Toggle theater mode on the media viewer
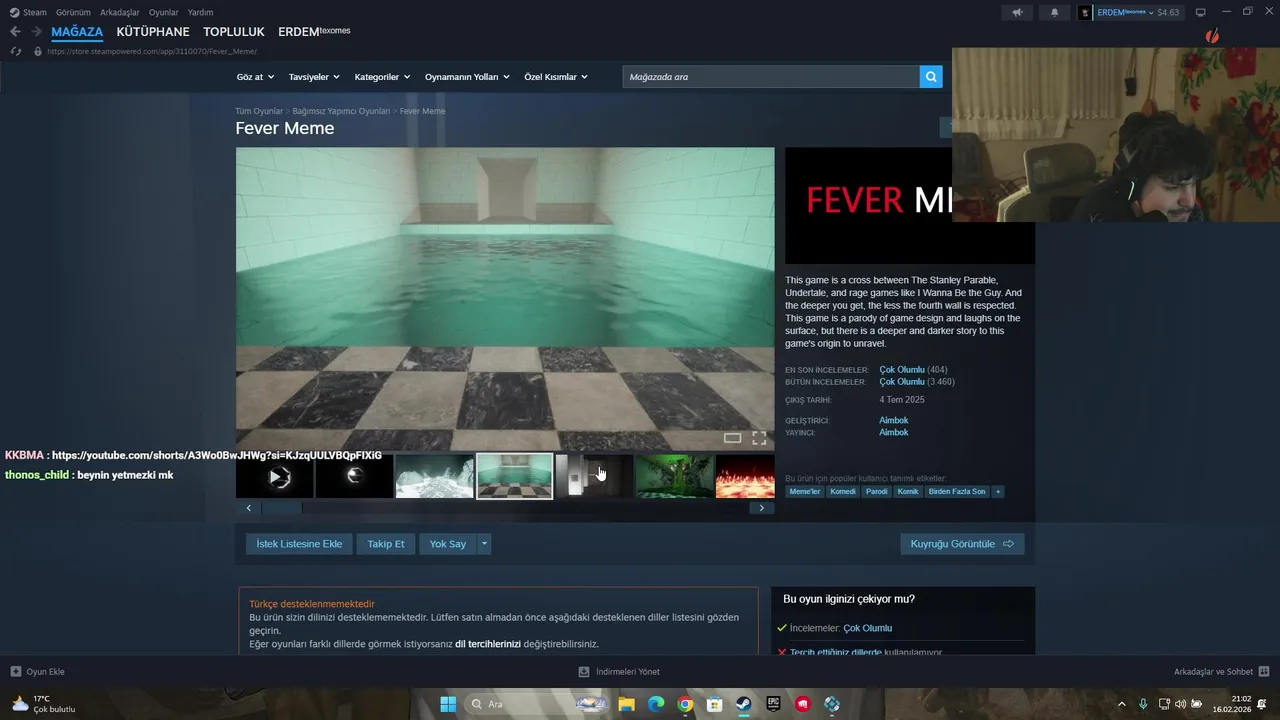Viewport: 1280px width, 720px height. (732, 438)
